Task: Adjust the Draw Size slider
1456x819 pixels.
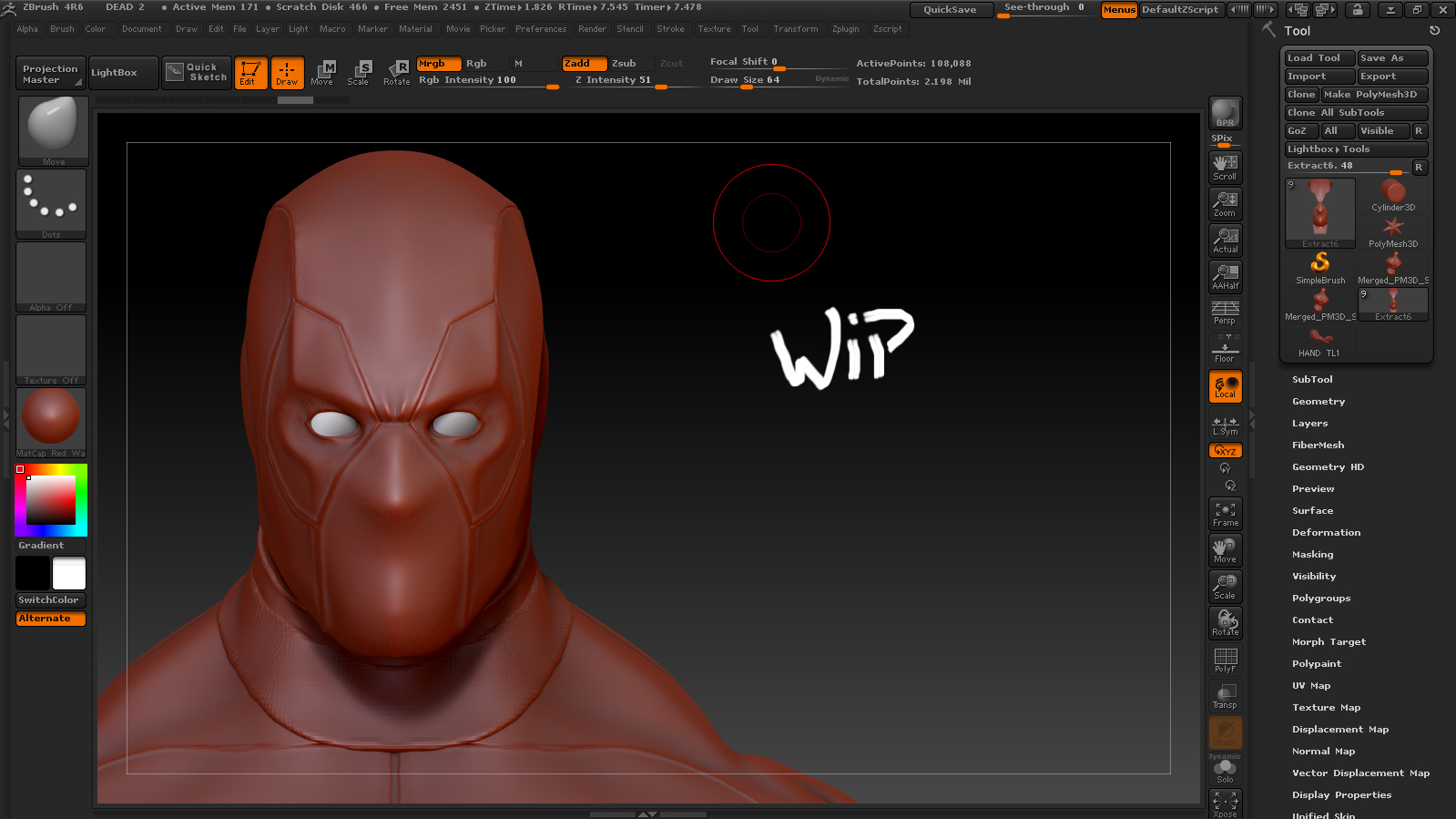Action: pos(779,80)
